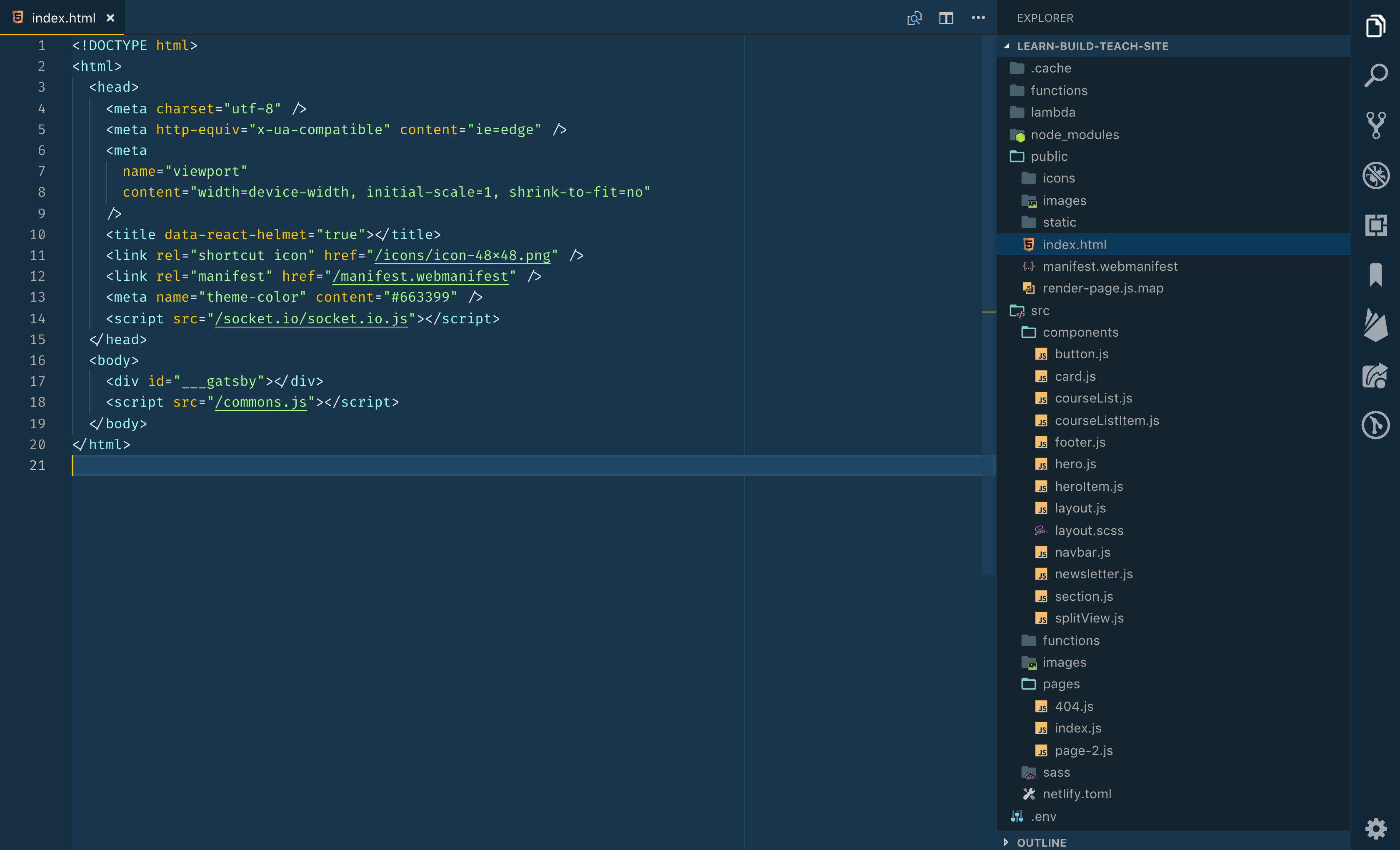This screenshot has width=1400, height=850.
Task: Click line number 10 in the gutter
Action: 37,234
